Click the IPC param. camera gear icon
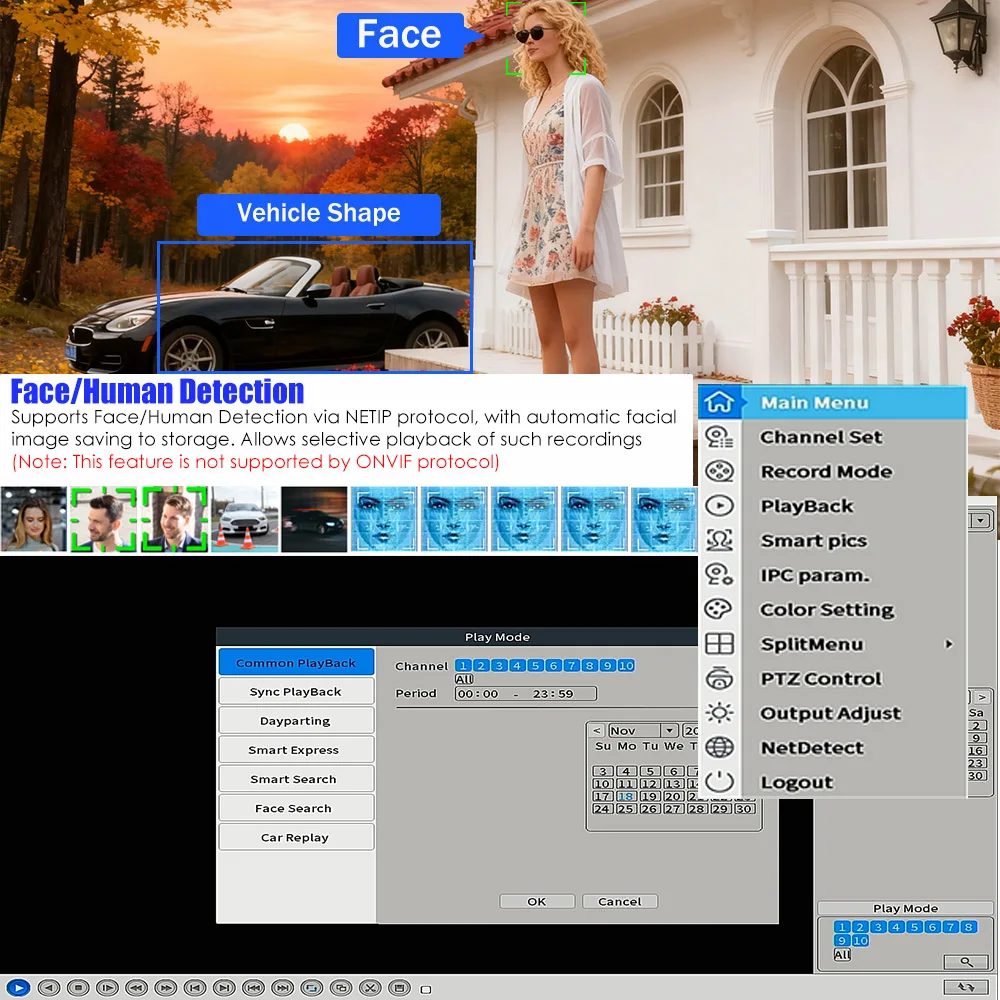This screenshot has height=1000, width=1000. [719, 575]
